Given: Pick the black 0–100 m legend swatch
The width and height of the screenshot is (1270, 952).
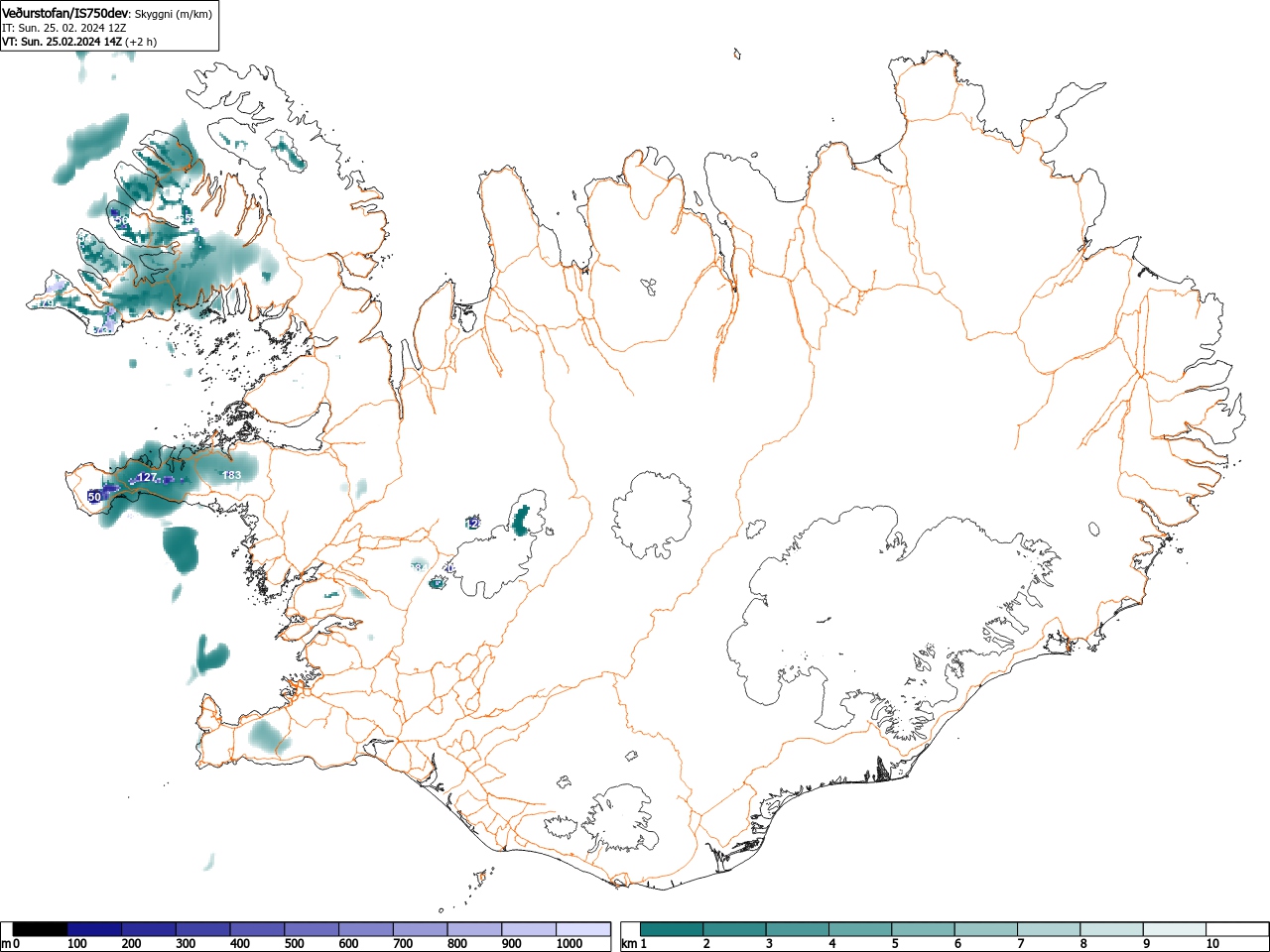Looking at the screenshot, I should 40,929.
